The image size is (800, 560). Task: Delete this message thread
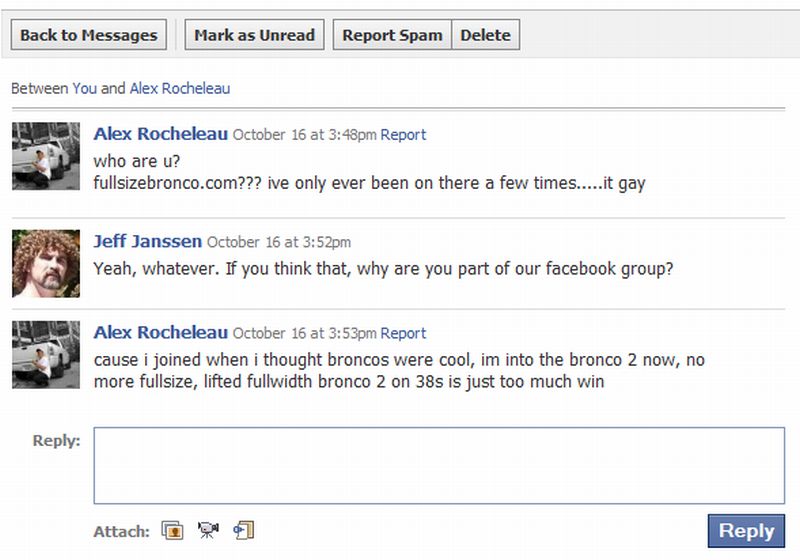pyautogui.click(x=485, y=35)
